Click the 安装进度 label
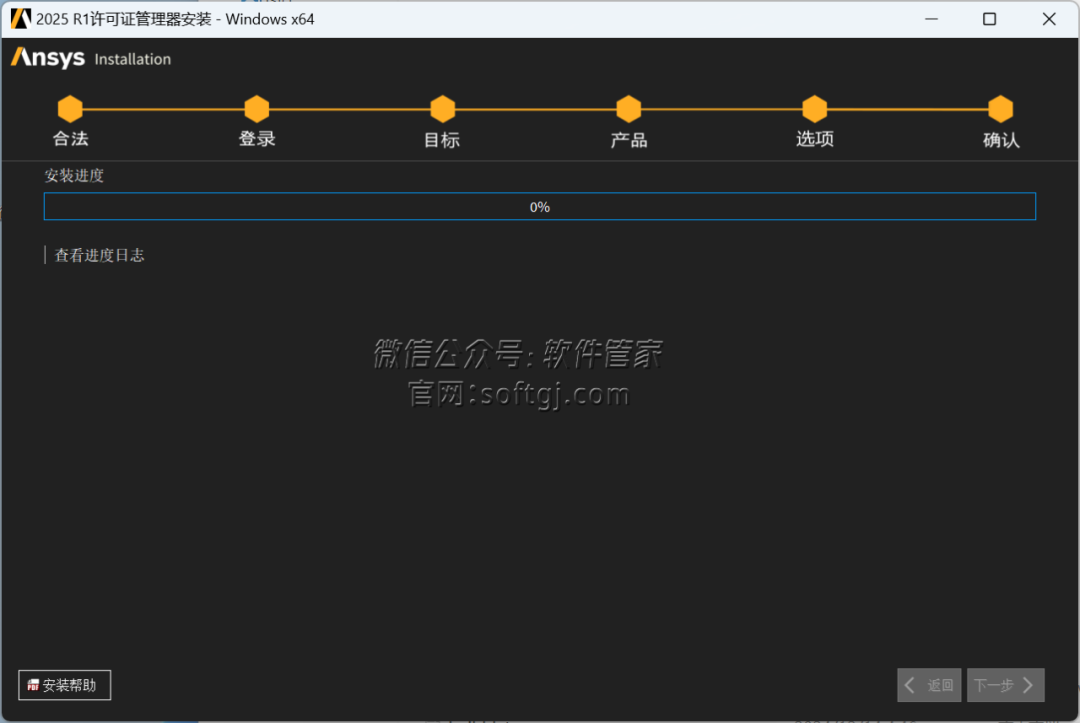Viewport: 1080px width, 723px height. tap(74, 176)
